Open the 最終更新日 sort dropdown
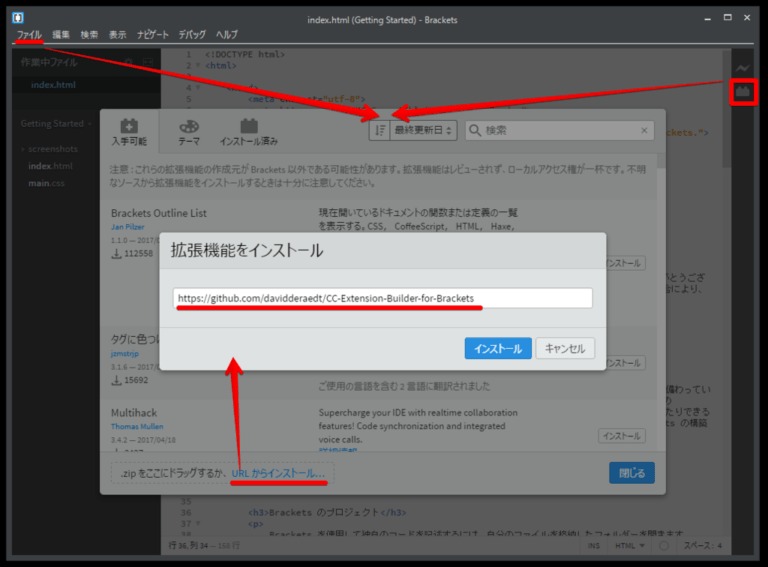 pyautogui.click(x=425, y=130)
